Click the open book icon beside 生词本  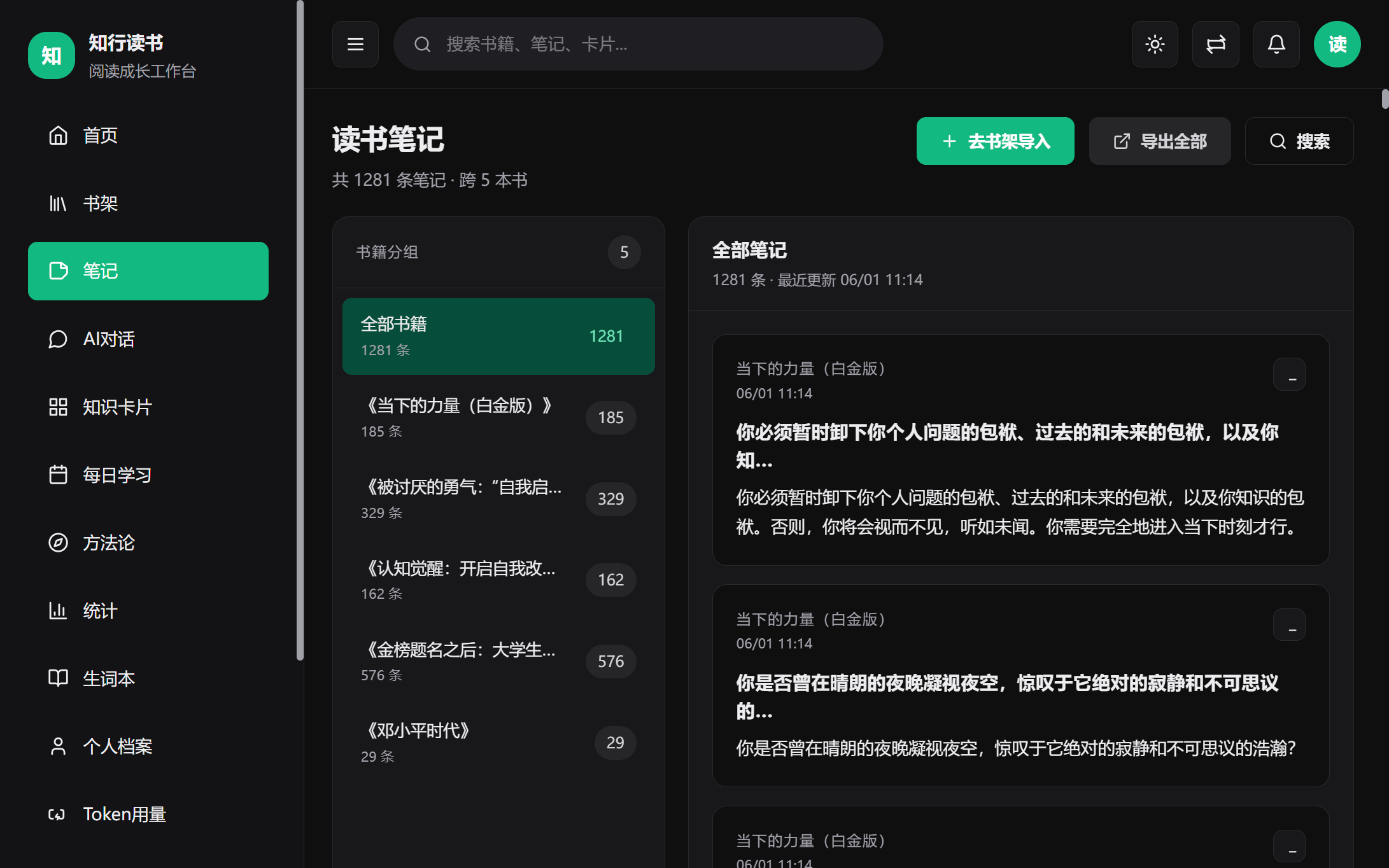pyautogui.click(x=58, y=678)
